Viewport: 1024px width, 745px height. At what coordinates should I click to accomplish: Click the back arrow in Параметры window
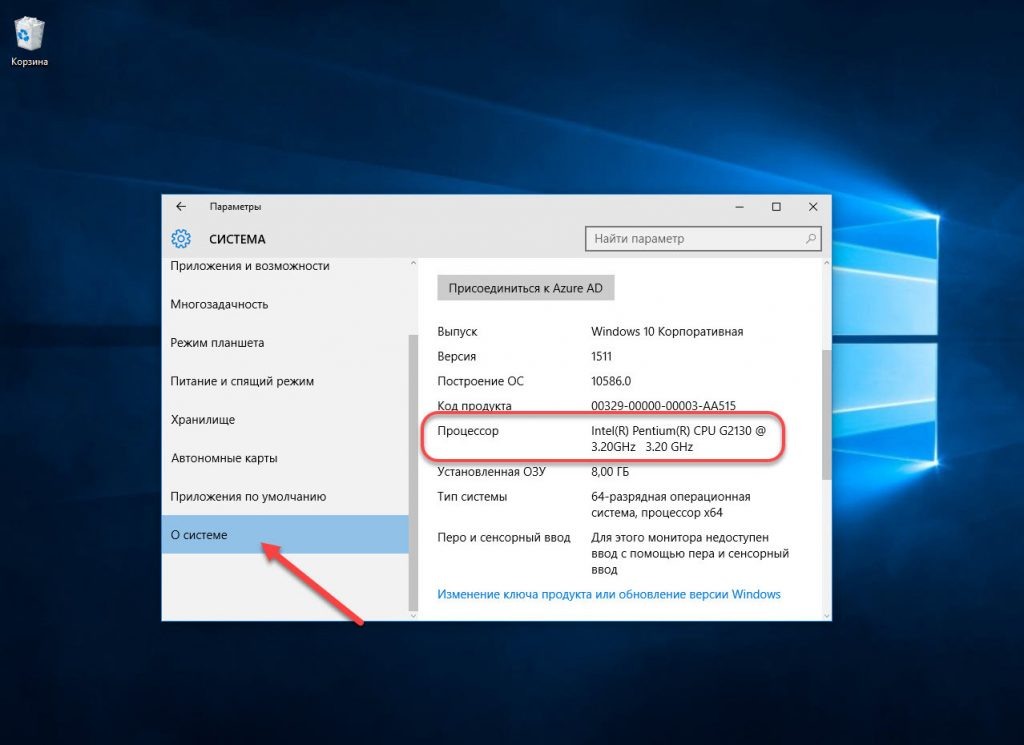click(181, 206)
